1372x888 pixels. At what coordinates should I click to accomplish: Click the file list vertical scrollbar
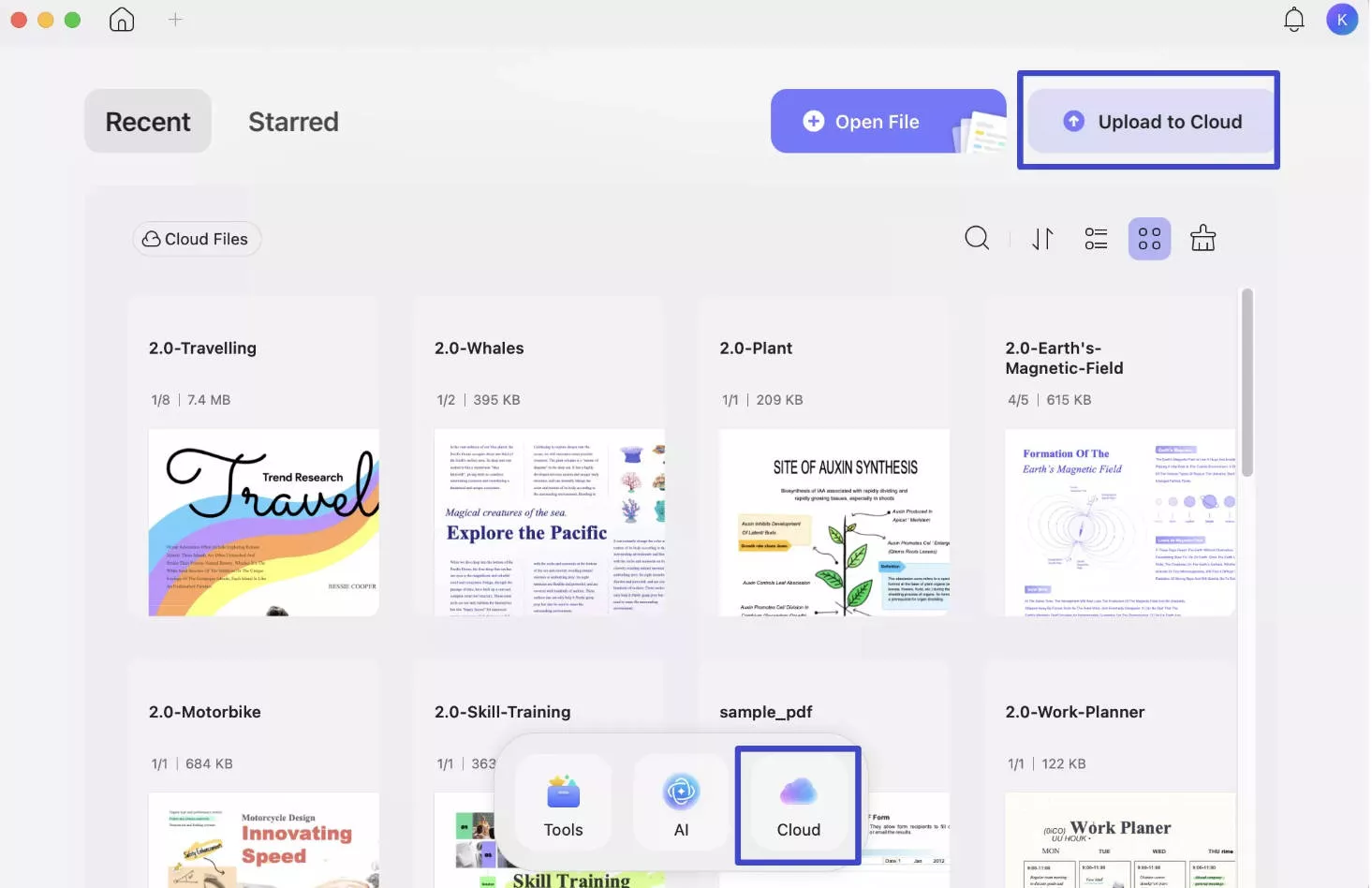coord(1247,382)
